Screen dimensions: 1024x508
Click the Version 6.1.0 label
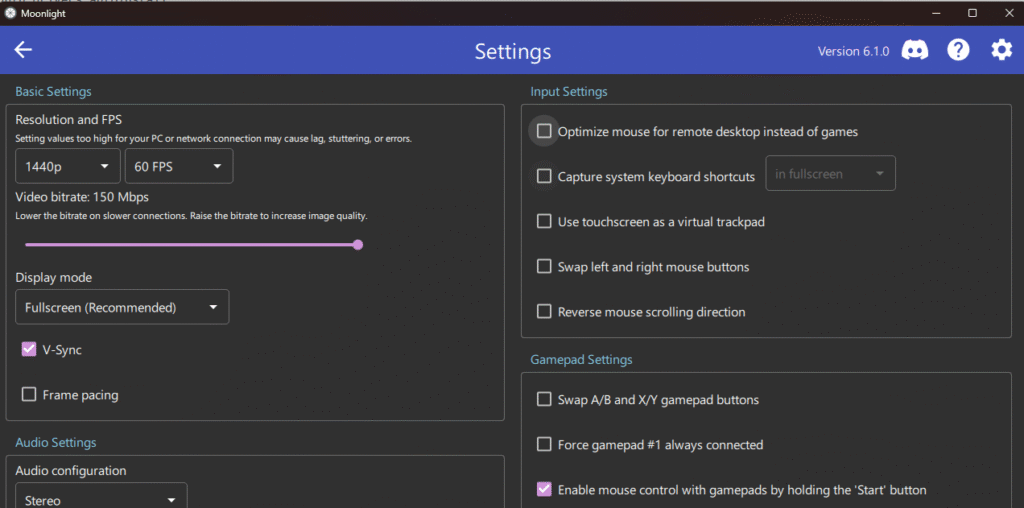pos(853,52)
